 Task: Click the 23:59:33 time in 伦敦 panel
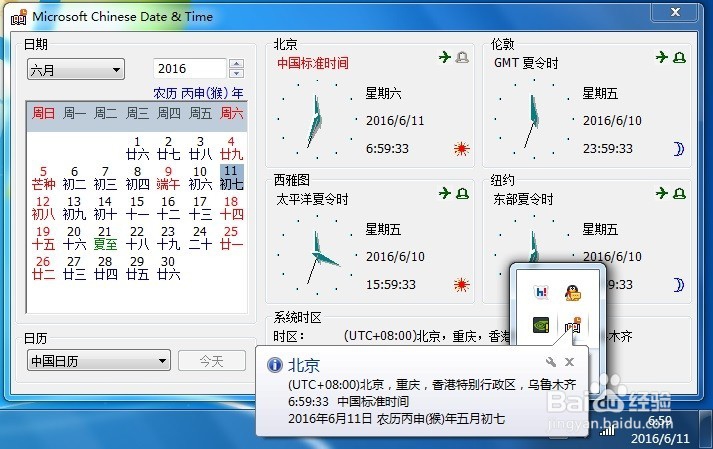[608, 148]
